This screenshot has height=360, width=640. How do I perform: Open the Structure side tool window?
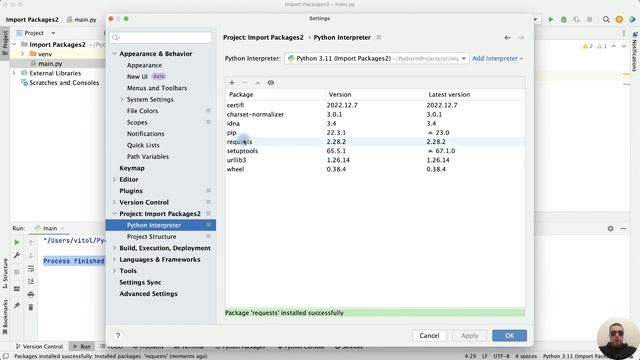(x=5, y=273)
